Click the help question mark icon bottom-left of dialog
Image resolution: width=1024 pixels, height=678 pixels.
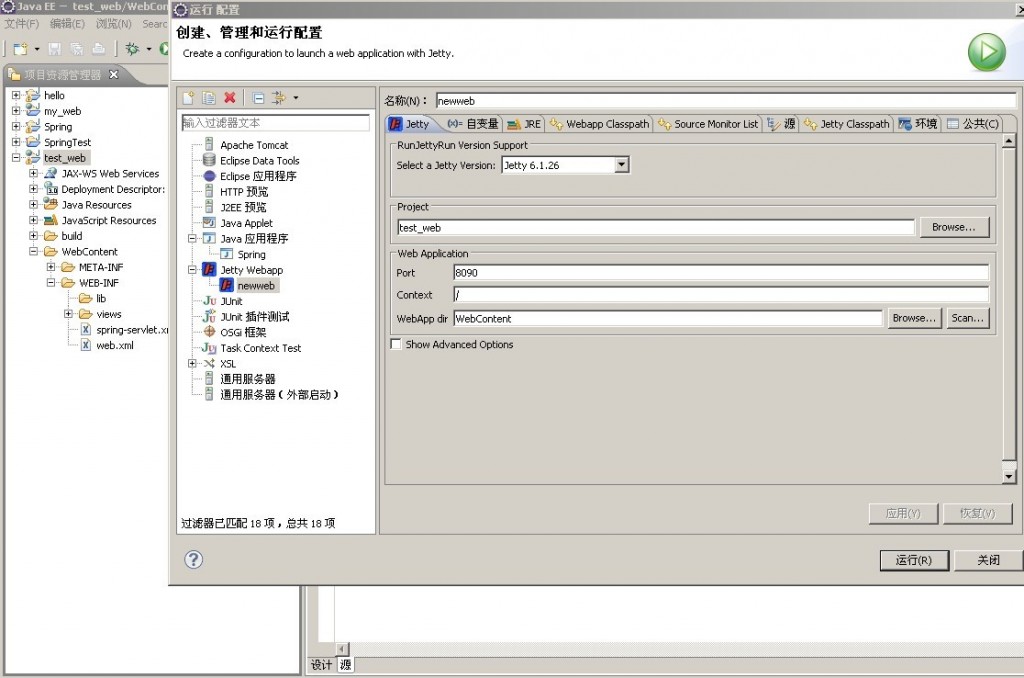pyautogui.click(x=192, y=560)
